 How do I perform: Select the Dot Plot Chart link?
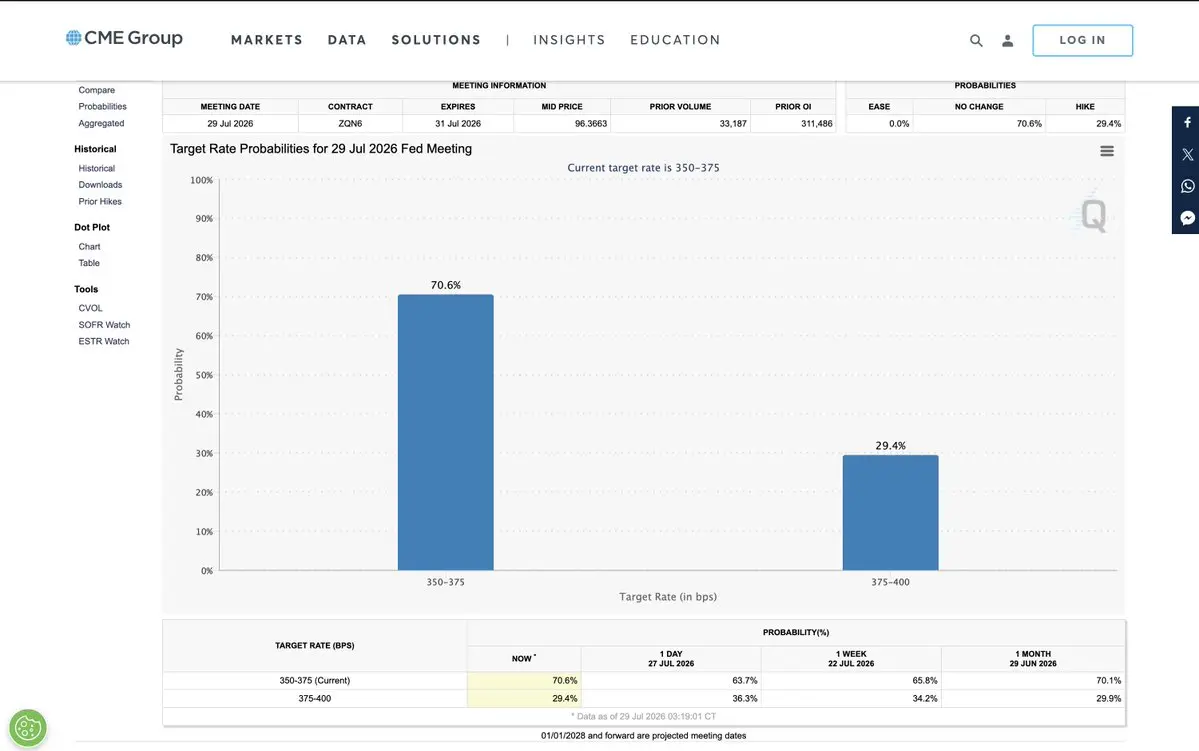point(89,247)
